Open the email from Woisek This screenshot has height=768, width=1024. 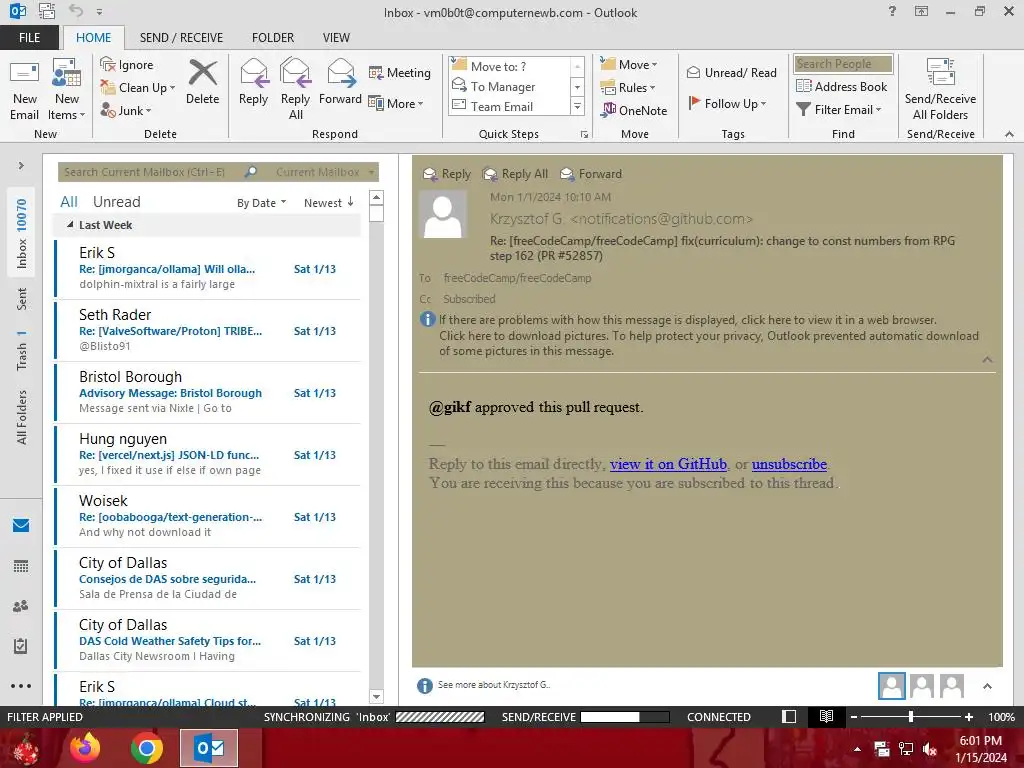pos(208,517)
